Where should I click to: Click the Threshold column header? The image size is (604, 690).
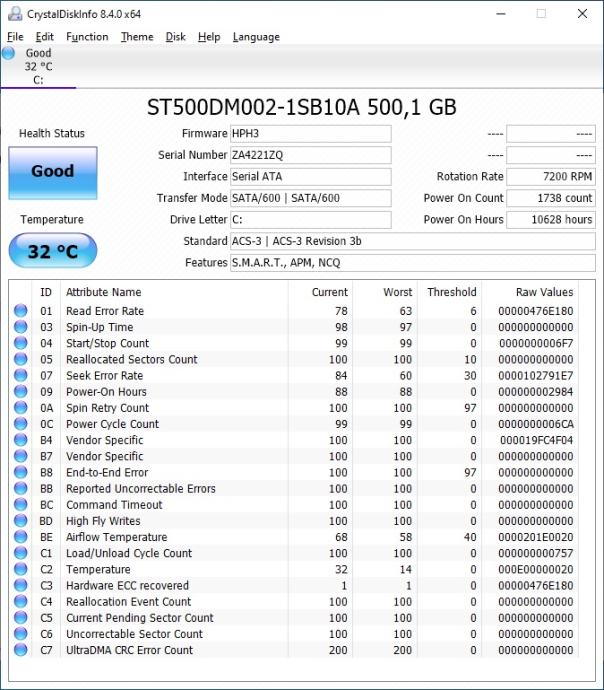pos(452,292)
